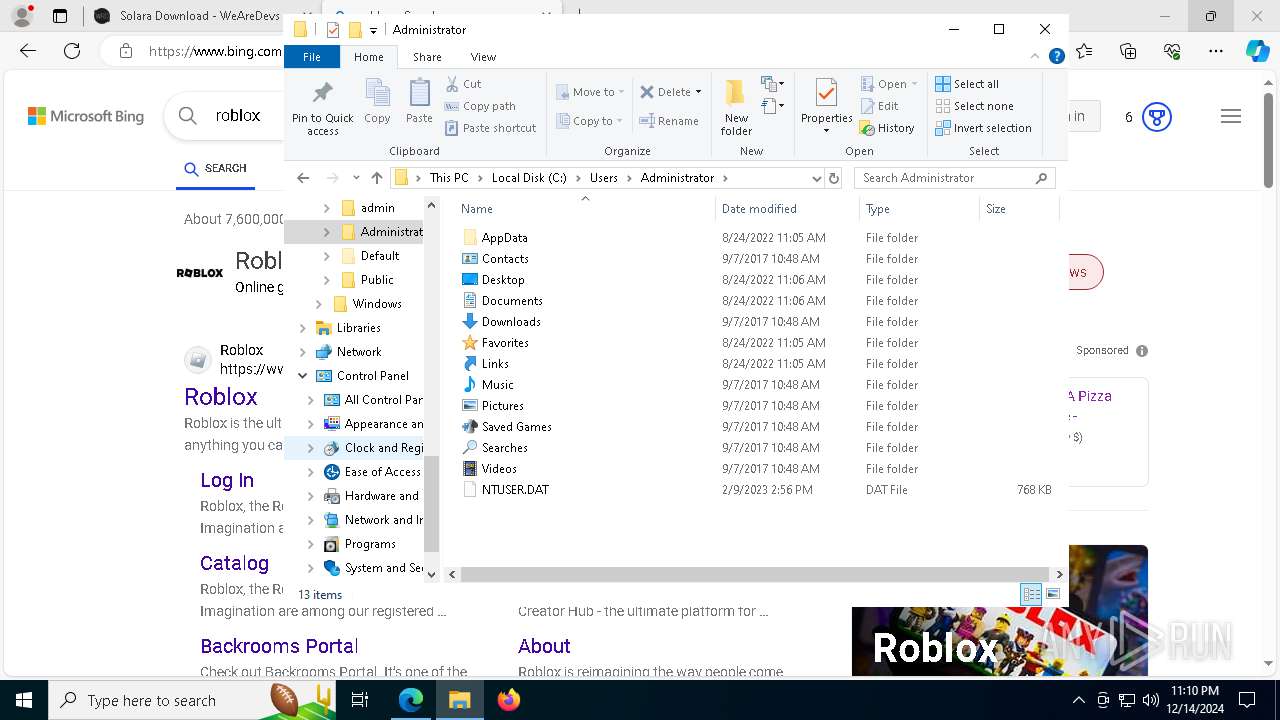Click Select none in ribbon
The height and width of the screenshot is (720, 1280).
tap(974, 106)
